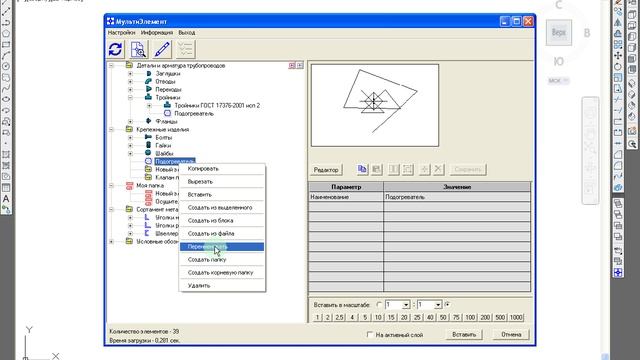Click the Шайбы washer icon in tree
Screen dimensions: 640x360
tap(149, 153)
